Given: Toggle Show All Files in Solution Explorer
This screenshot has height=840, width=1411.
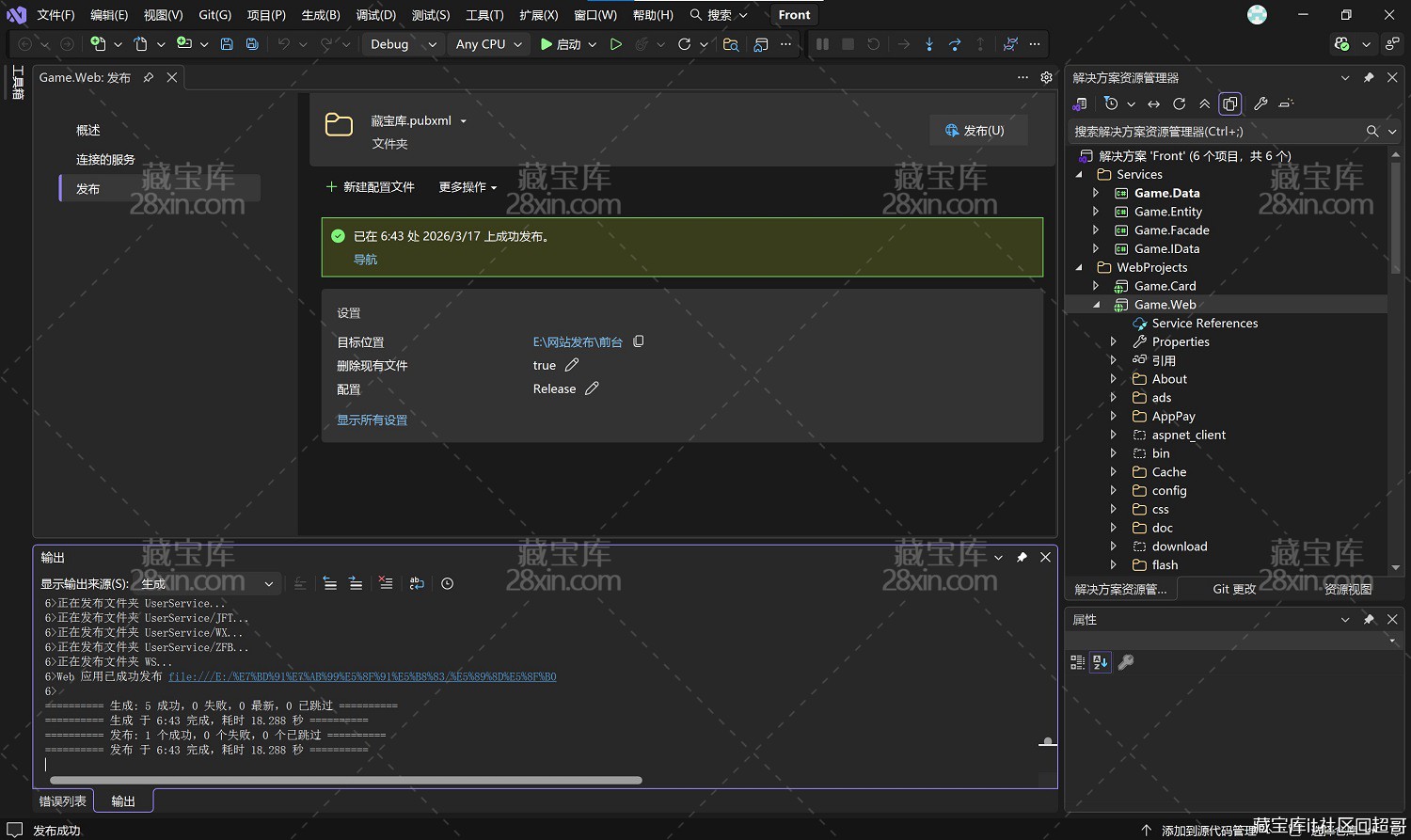Looking at the screenshot, I should point(1229,103).
